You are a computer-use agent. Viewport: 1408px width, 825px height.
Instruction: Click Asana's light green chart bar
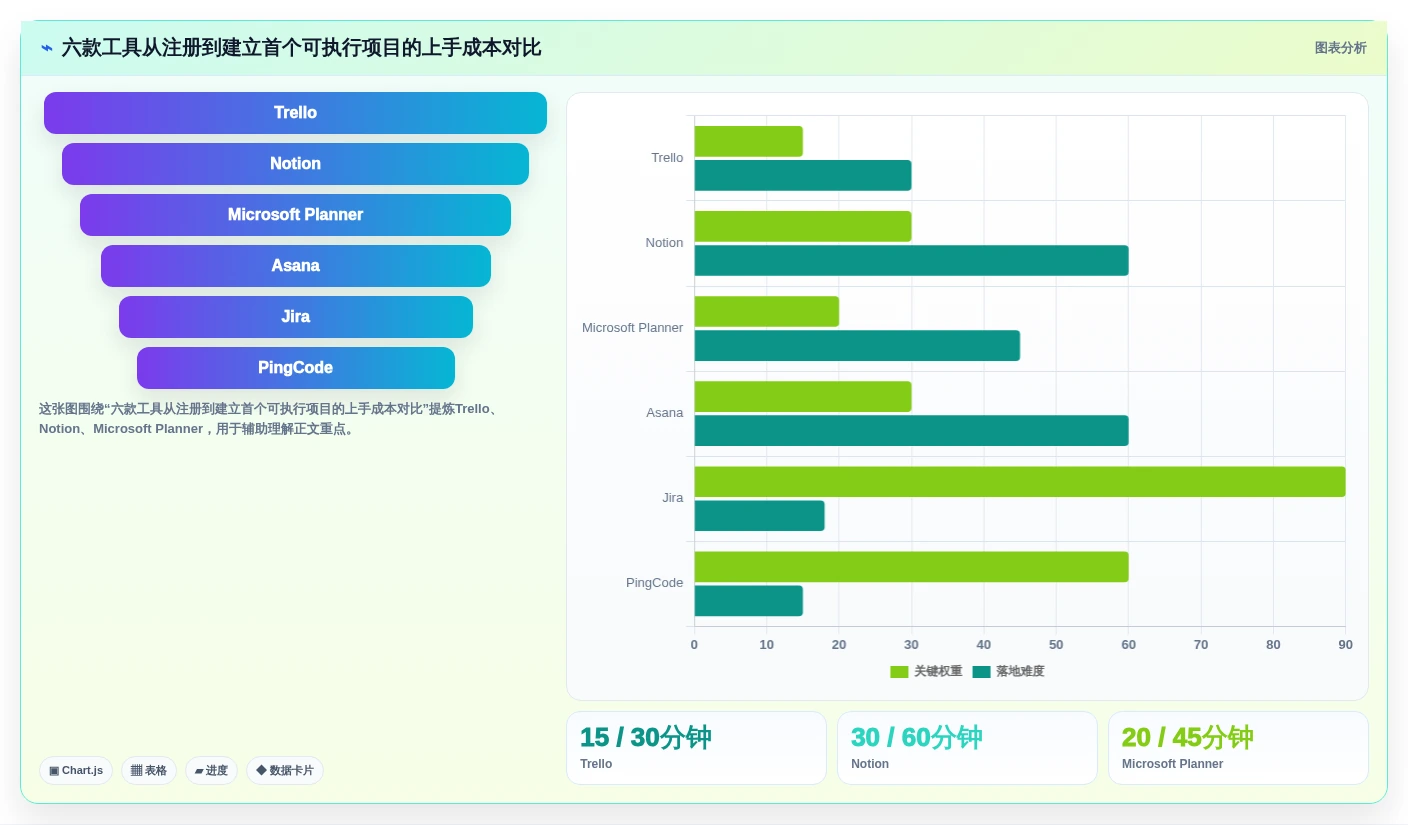tap(803, 396)
